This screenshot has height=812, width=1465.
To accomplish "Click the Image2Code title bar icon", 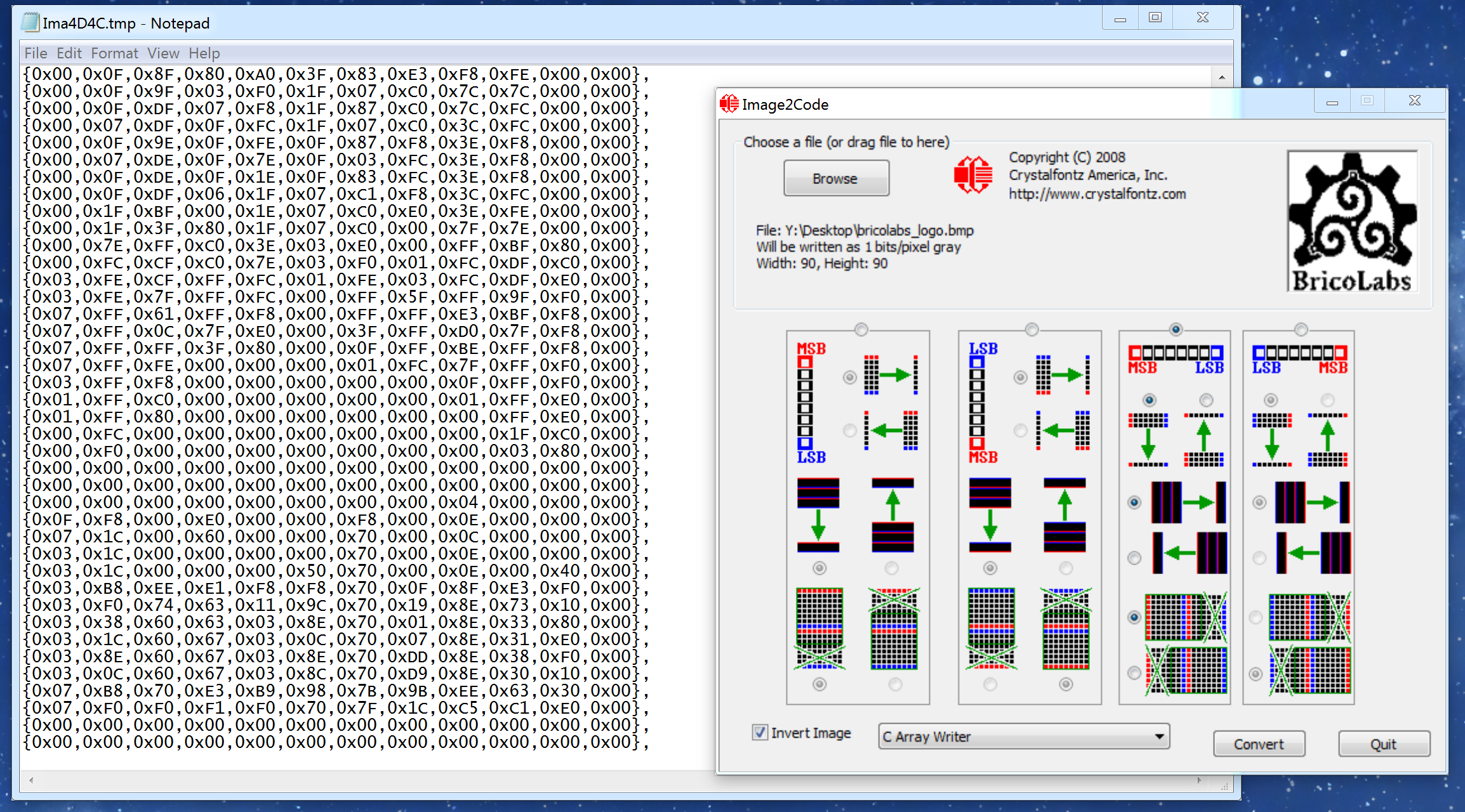I will pyautogui.click(x=729, y=104).
